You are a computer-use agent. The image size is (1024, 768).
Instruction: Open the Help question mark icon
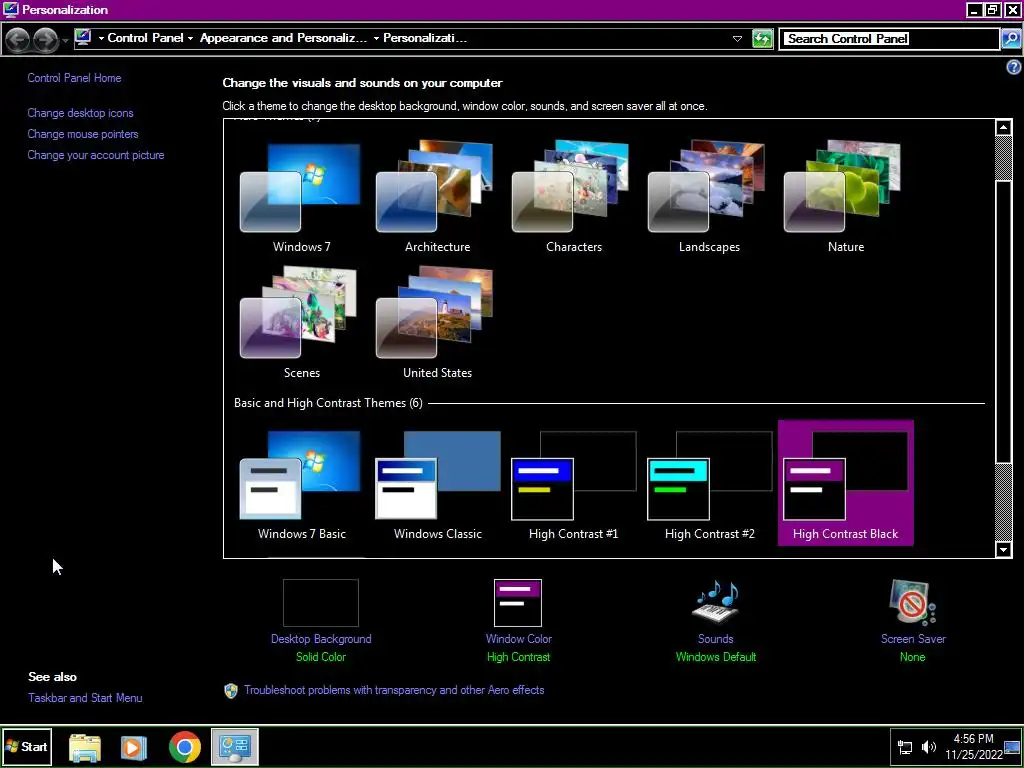(1014, 67)
